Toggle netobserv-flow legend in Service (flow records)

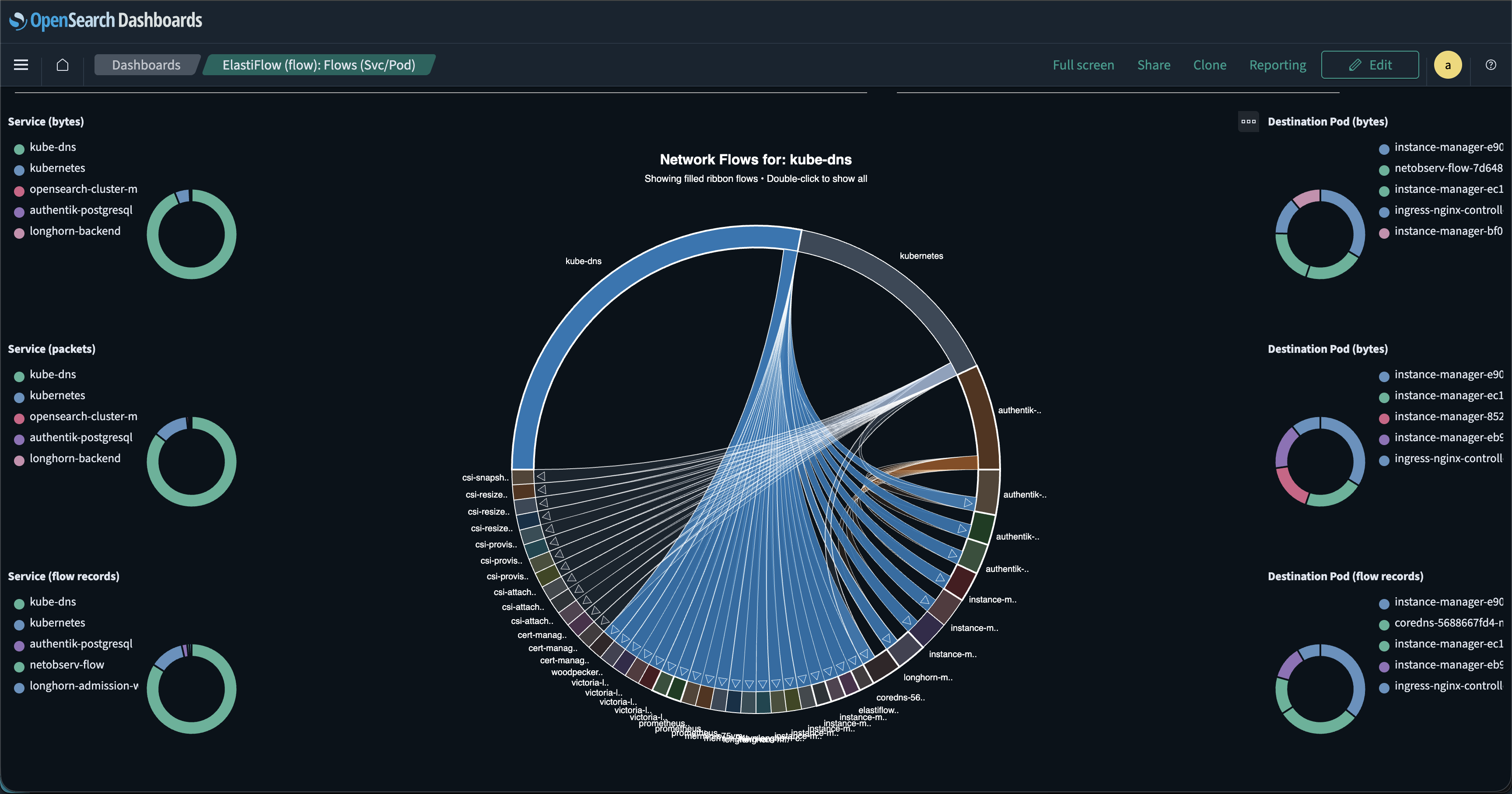[x=66, y=665]
